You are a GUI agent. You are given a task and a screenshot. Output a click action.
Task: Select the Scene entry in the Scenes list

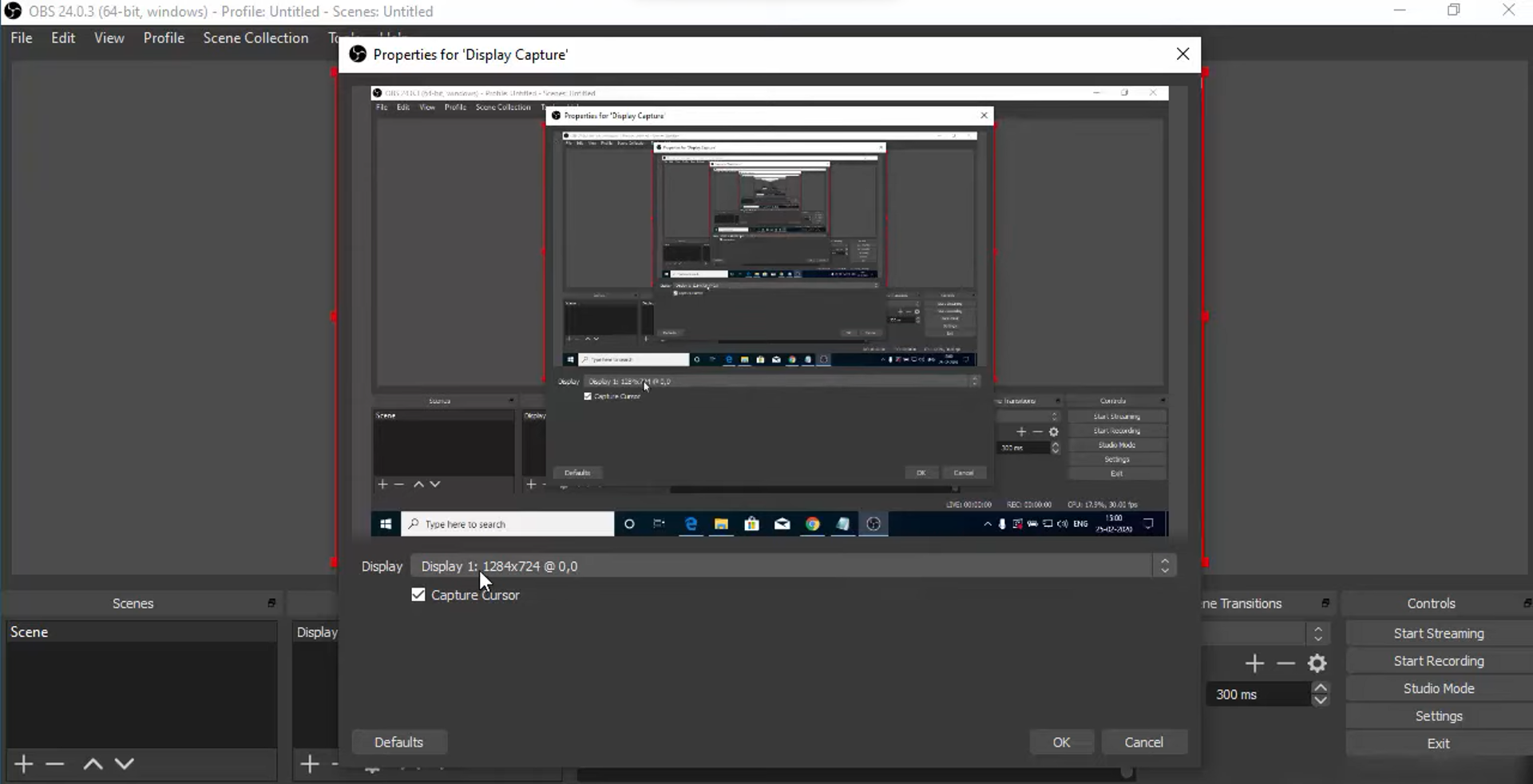point(30,632)
